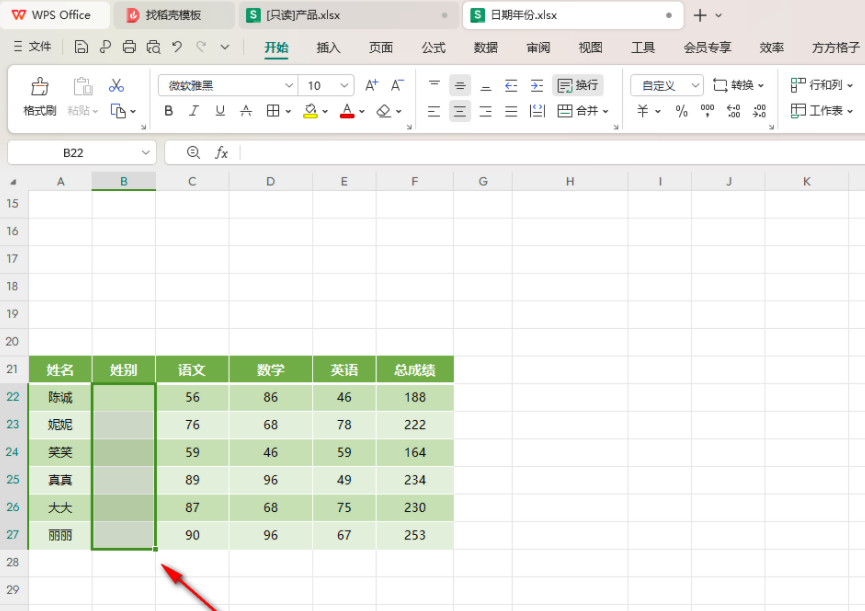Screen dimensions: 865x611
Task: Click the 行和列 button
Action: [x=821, y=85]
